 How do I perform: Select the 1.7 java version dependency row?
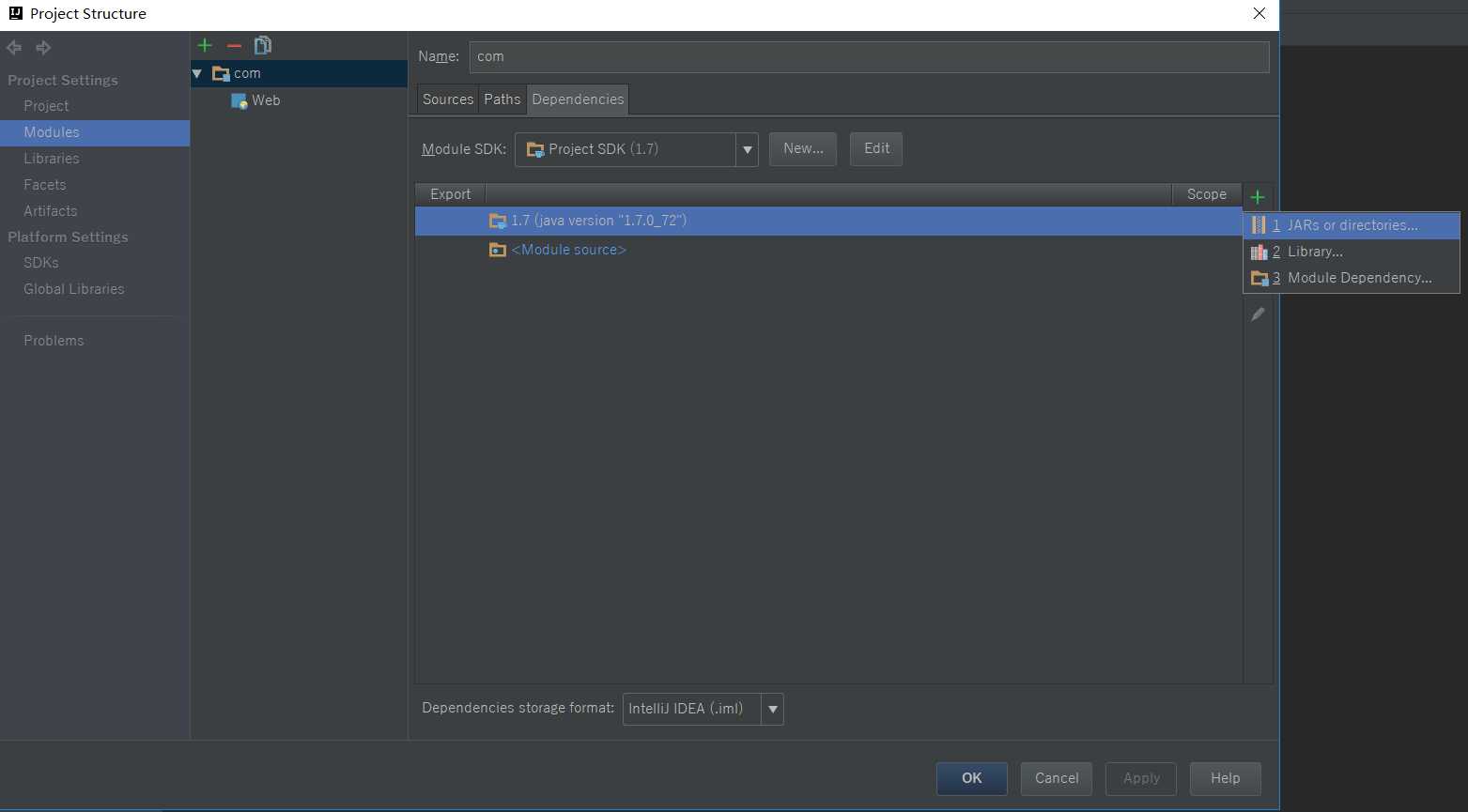[x=828, y=221]
